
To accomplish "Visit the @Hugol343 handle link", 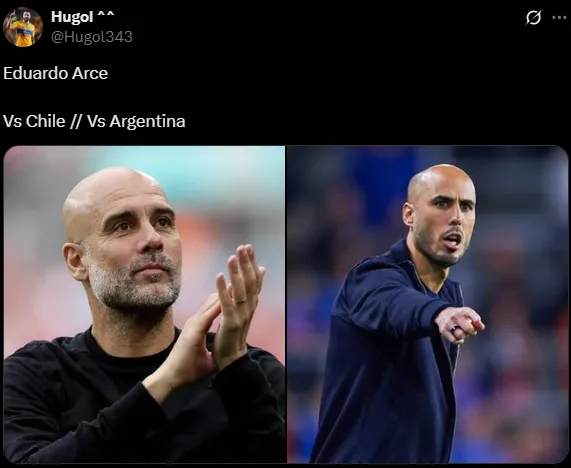I will click(92, 37).
